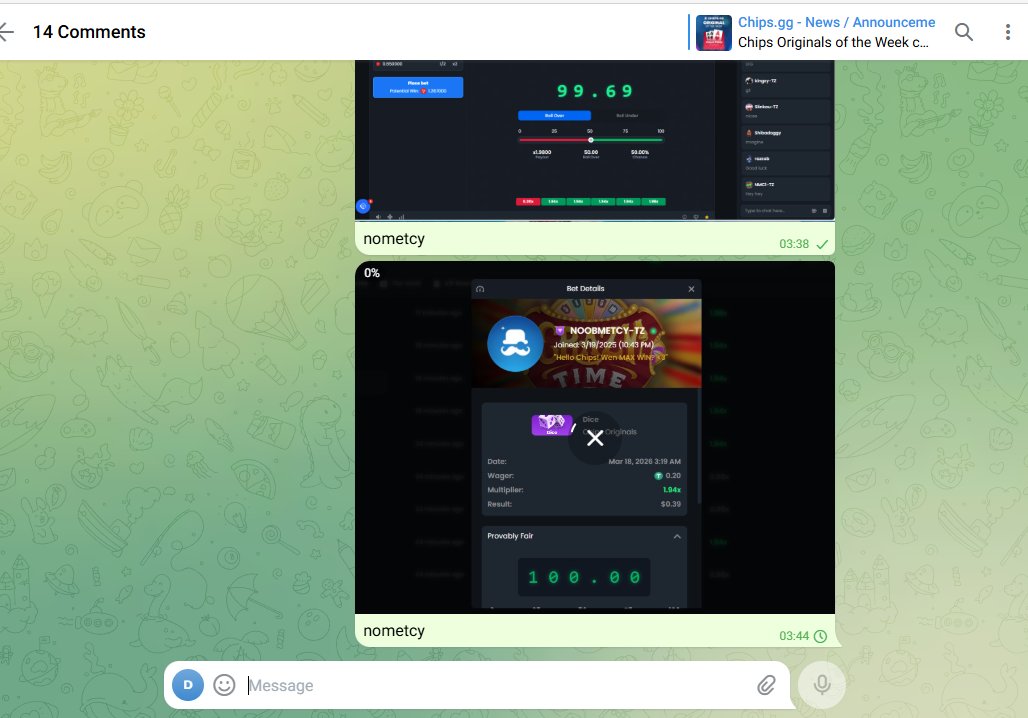Viewport: 1028px width, 718px height.
Task: Click the '14 Comments' title
Action: [89, 32]
